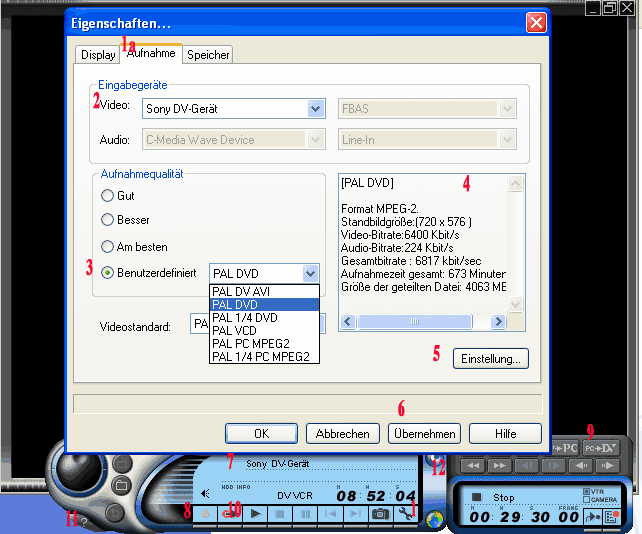Select the Gut quality radio button
Screen dimensions: 642x534
point(108,196)
